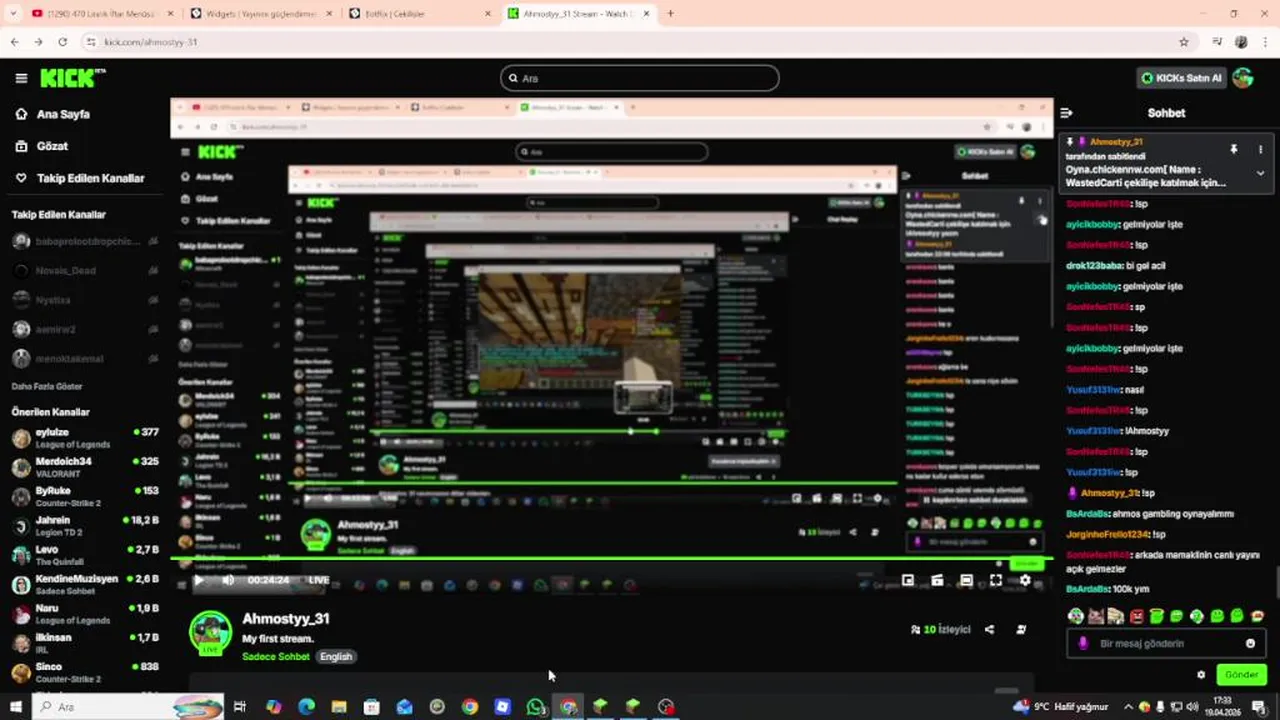Collapse the Sohbet chat panel
Image resolution: width=1280 pixels, height=720 pixels.
point(1066,113)
